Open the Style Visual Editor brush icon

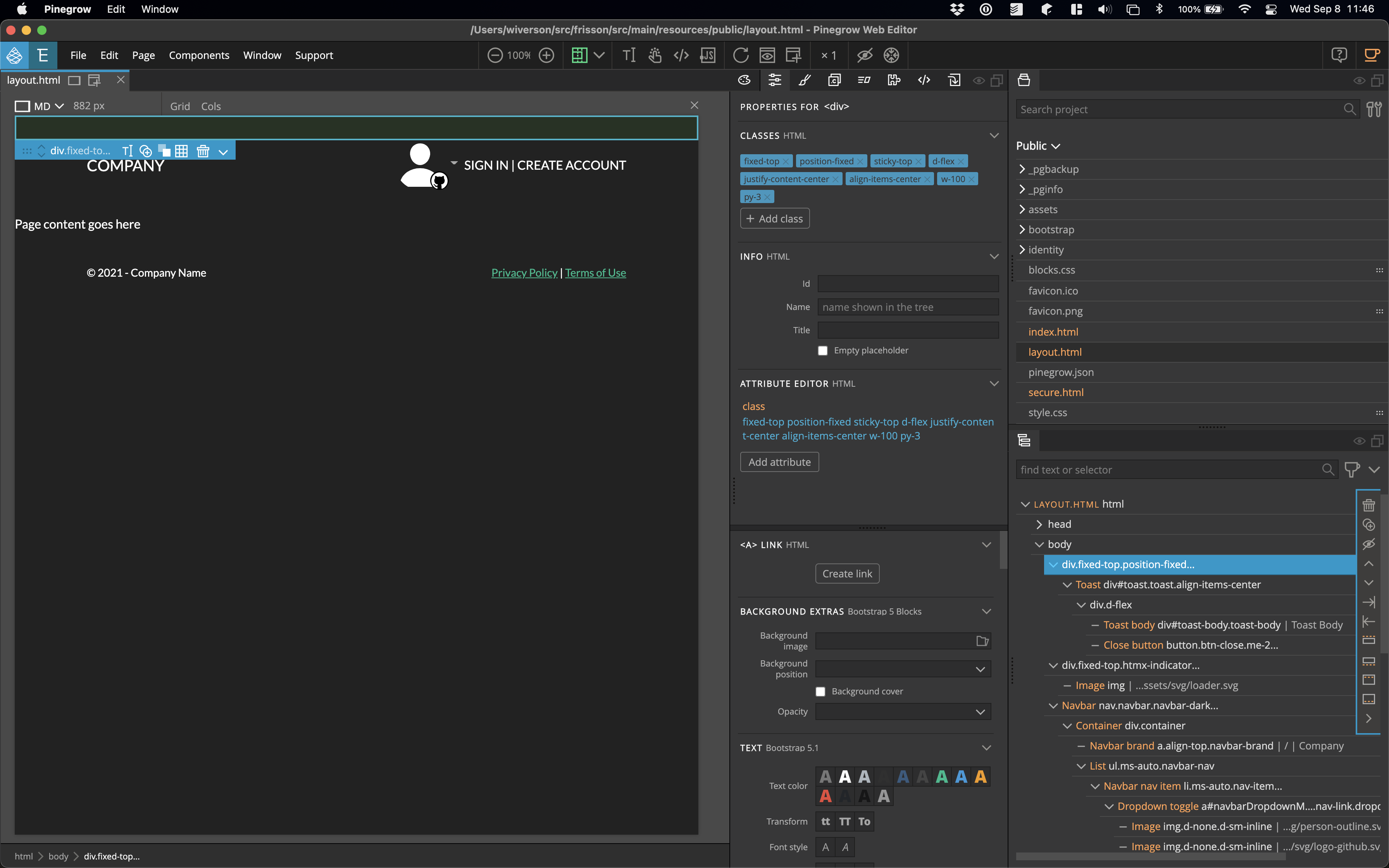coord(805,80)
